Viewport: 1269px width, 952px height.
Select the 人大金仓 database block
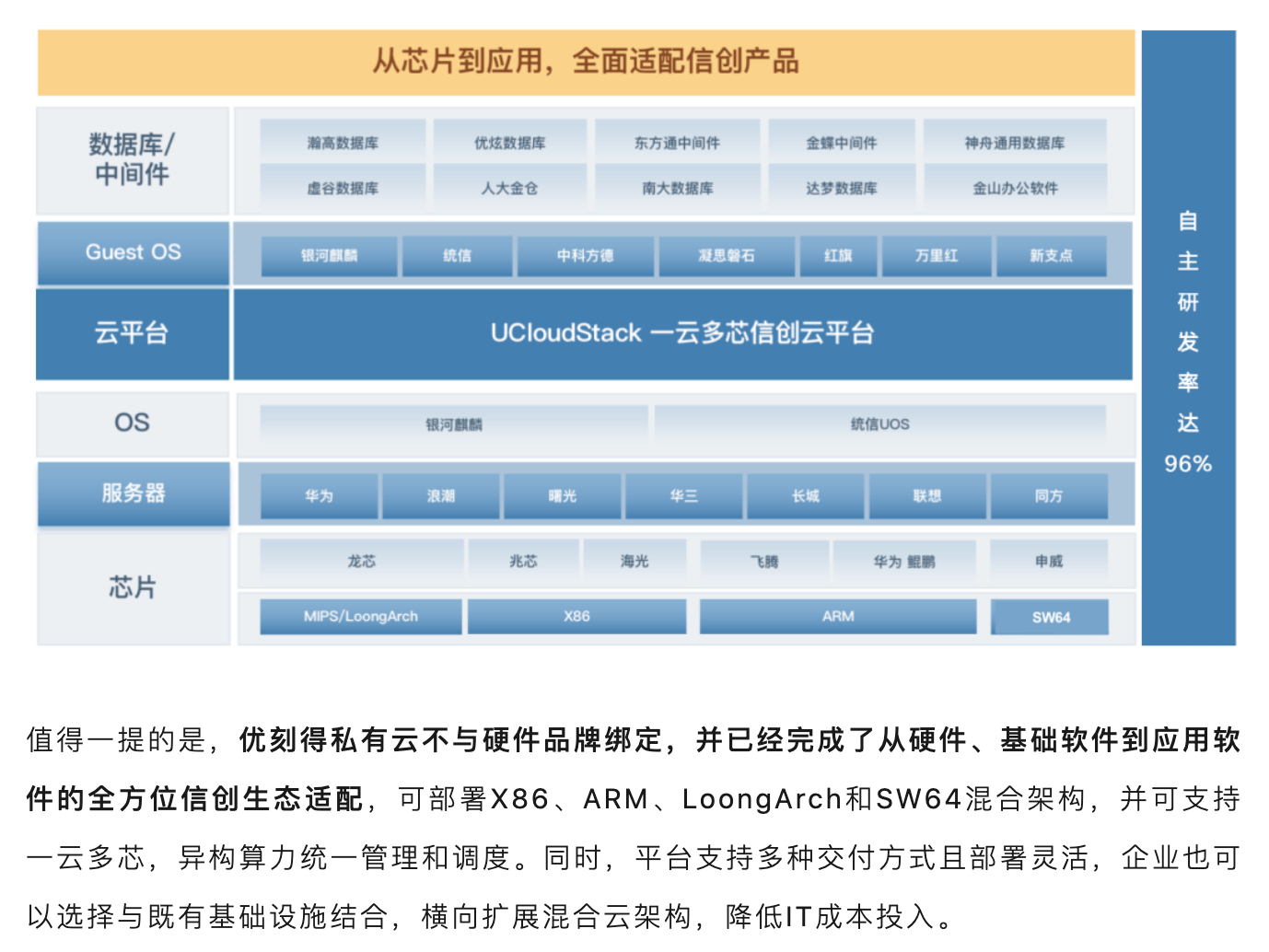click(x=509, y=188)
